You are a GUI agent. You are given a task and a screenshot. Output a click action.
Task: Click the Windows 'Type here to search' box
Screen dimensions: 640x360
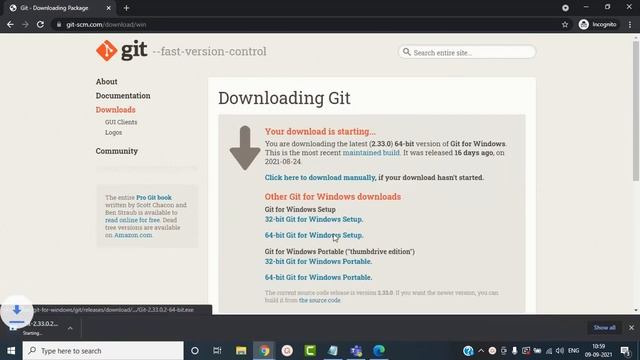[103, 351]
